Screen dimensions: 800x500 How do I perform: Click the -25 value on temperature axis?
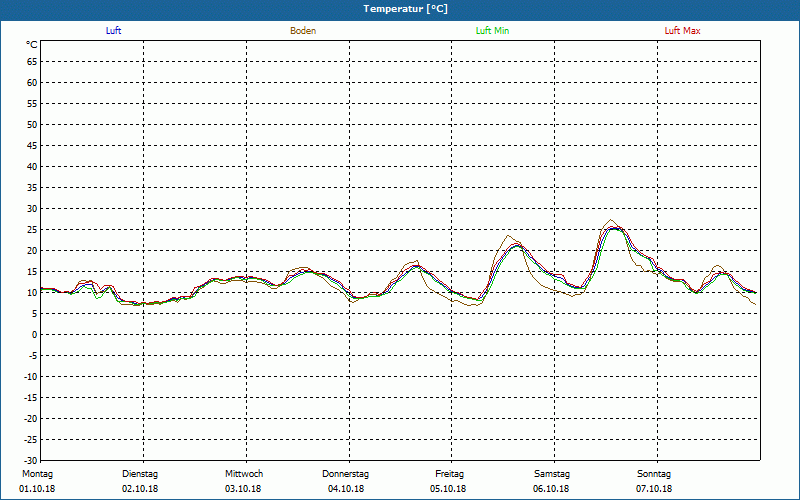pos(31,440)
